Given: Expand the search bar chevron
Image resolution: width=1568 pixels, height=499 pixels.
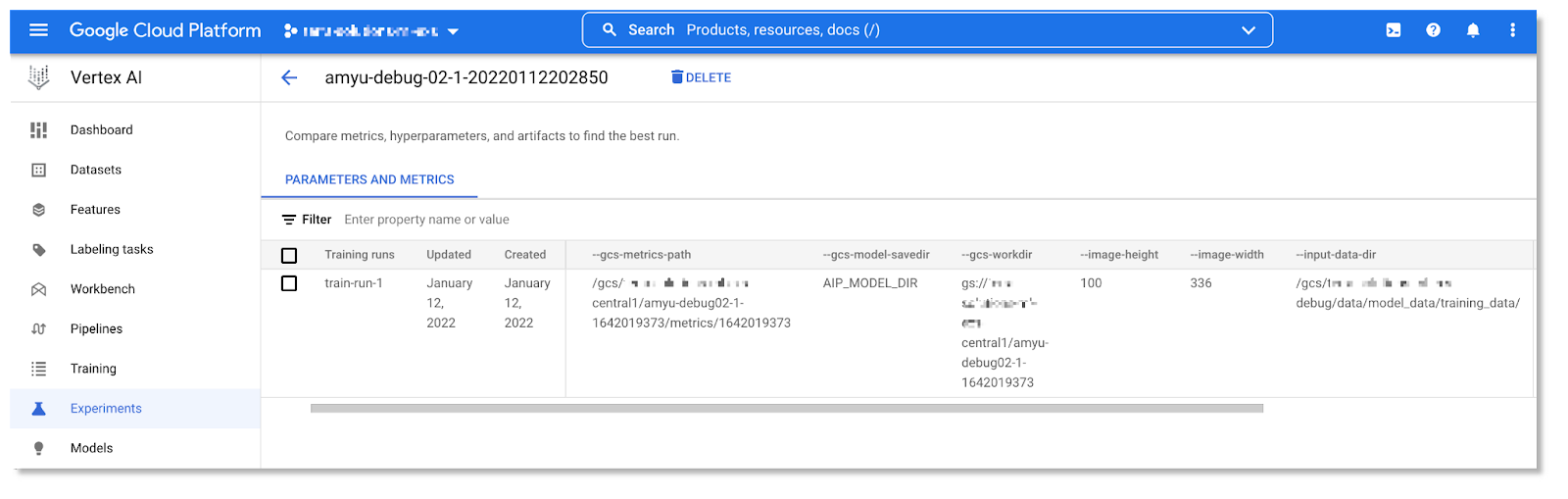Looking at the screenshot, I should [1248, 30].
